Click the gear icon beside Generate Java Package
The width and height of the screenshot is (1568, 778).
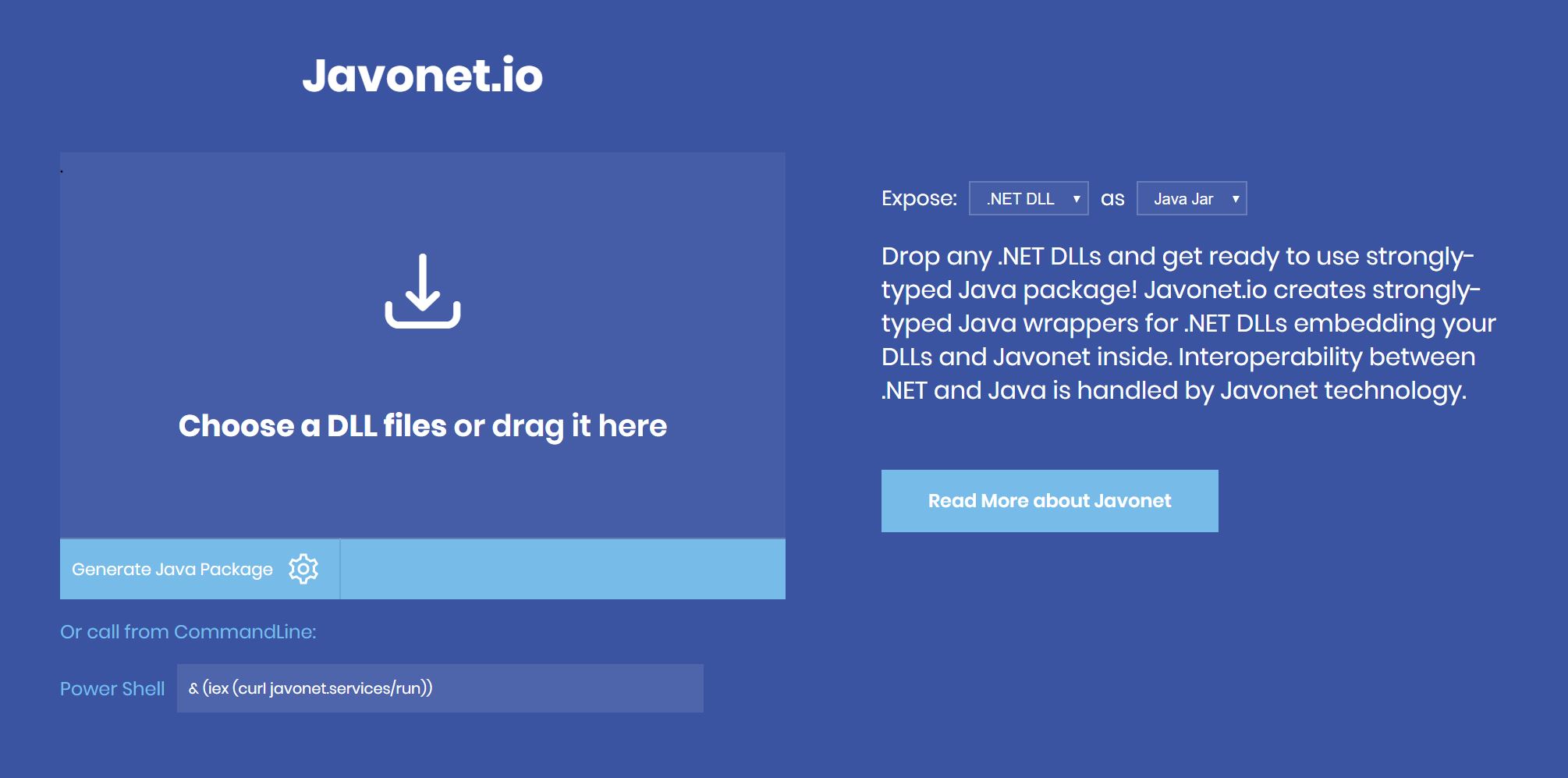coord(303,569)
